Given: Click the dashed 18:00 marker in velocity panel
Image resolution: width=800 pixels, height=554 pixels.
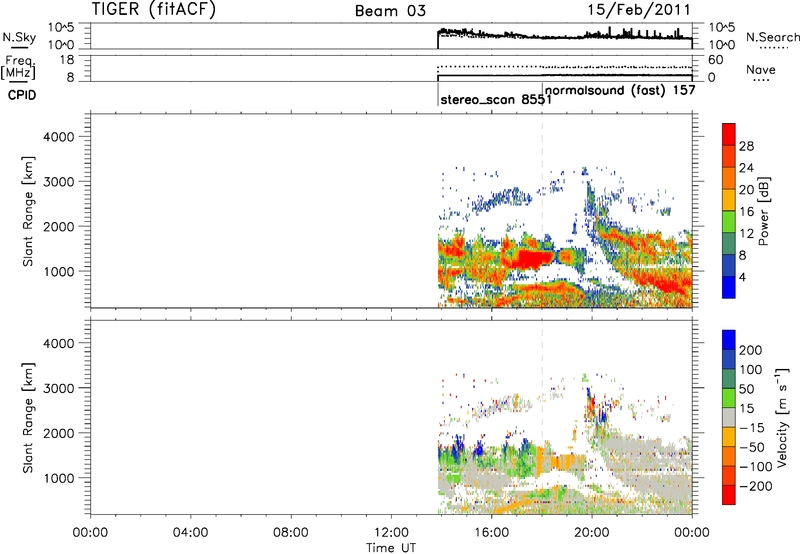Looking at the screenshot, I should click(542, 417).
